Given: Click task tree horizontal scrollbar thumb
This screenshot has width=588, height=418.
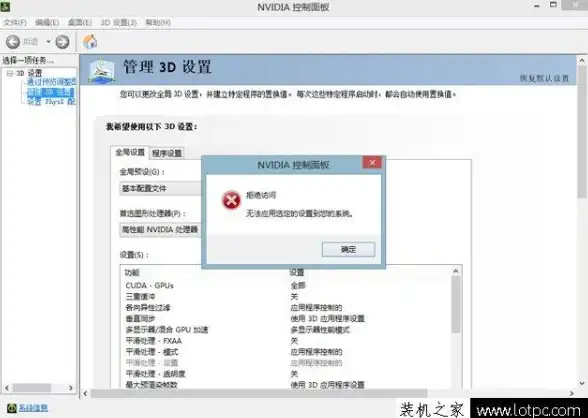Looking at the screenshot, I should point(32,388).
